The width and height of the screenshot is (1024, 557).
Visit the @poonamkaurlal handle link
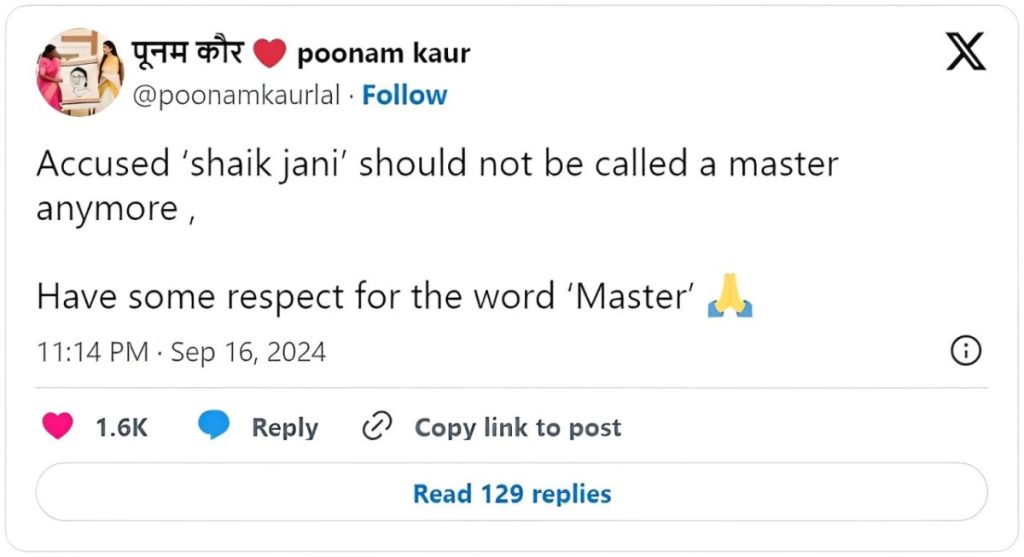point(237,96)
